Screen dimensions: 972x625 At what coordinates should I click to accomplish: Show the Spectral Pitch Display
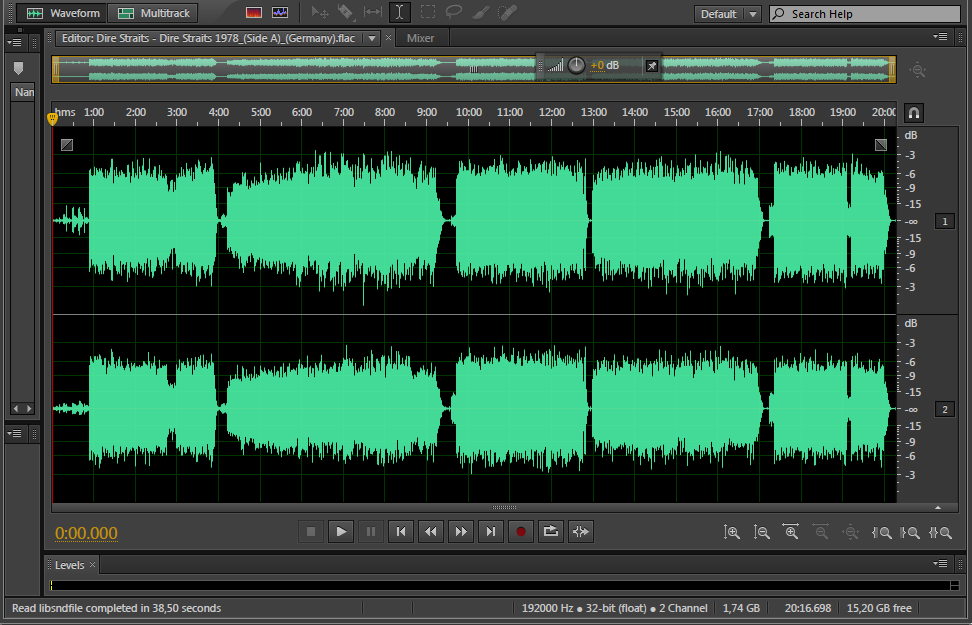click(280, 12)
